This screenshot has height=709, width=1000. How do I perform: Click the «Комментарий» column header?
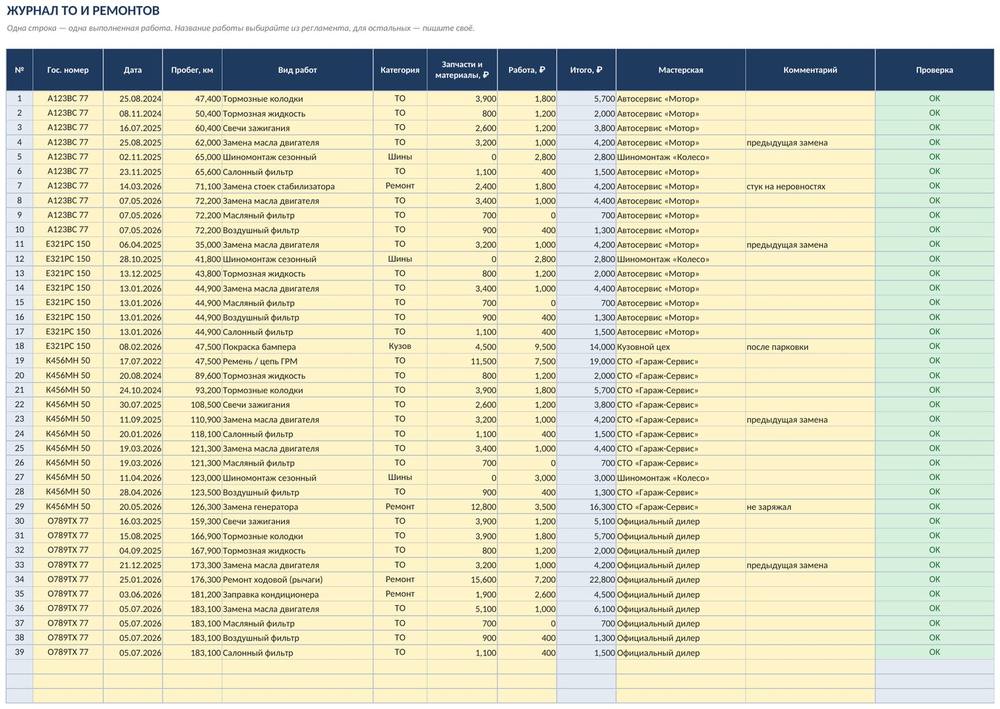tap(810, 70)
